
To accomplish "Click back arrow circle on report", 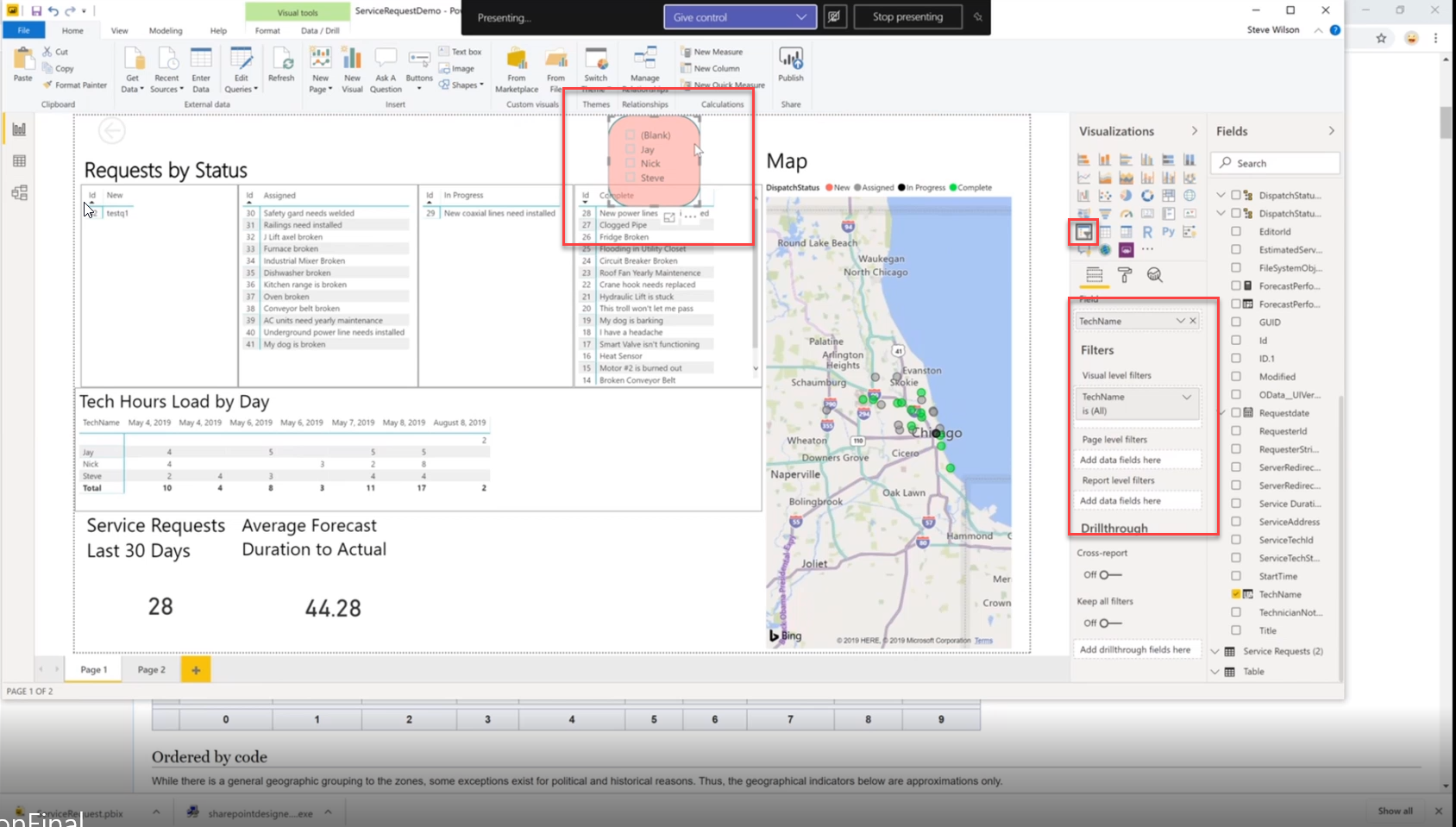I will pos(112,131).
